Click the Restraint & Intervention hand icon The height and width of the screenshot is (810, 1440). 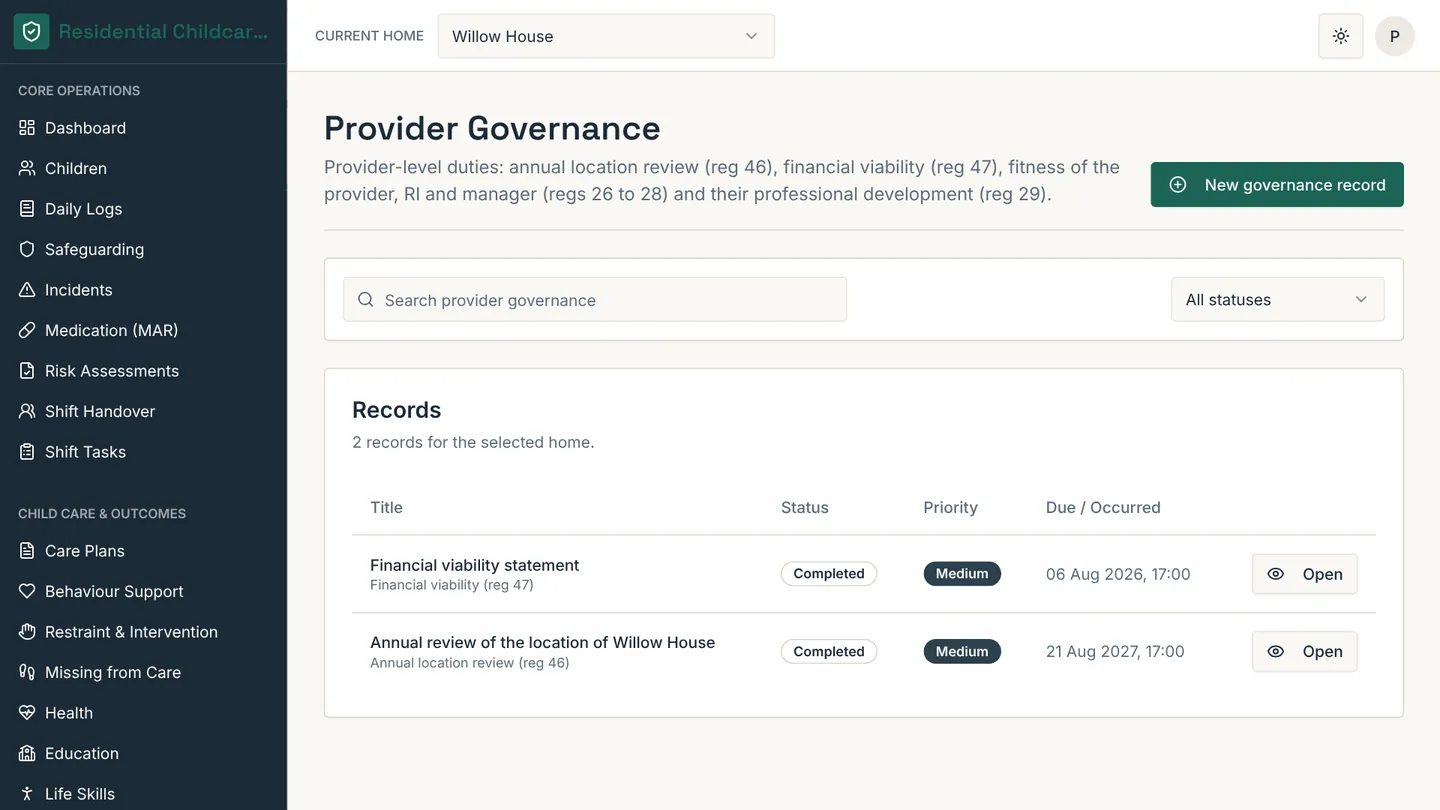pyautogui.click(x=27, y=632)
